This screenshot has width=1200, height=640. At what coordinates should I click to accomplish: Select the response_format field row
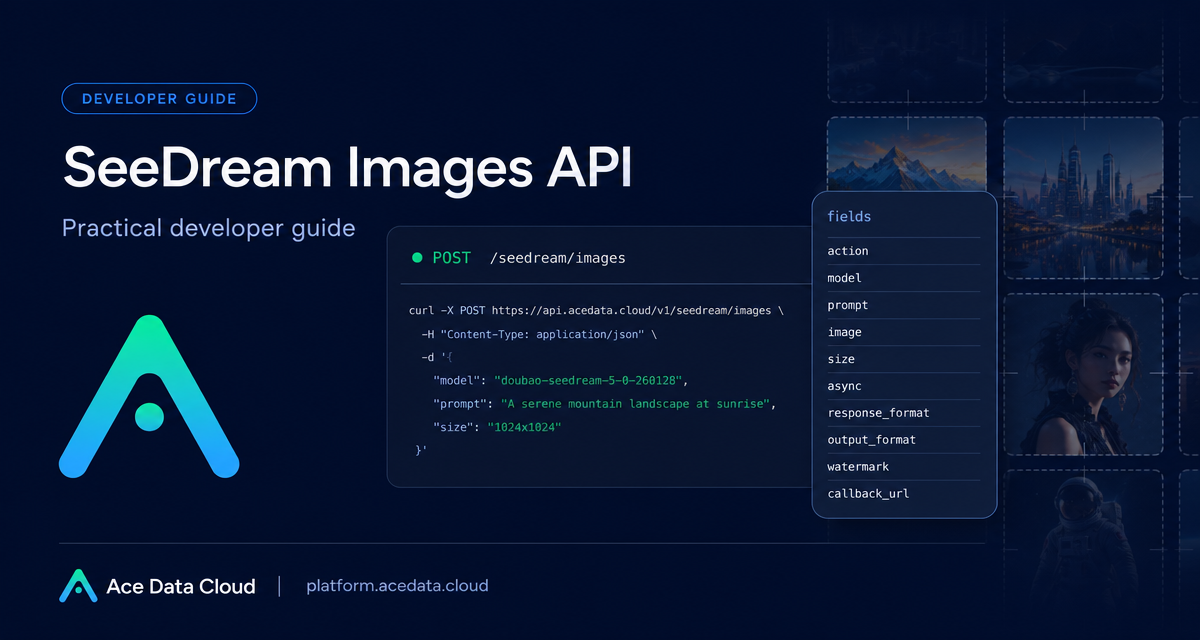point(904,413)
